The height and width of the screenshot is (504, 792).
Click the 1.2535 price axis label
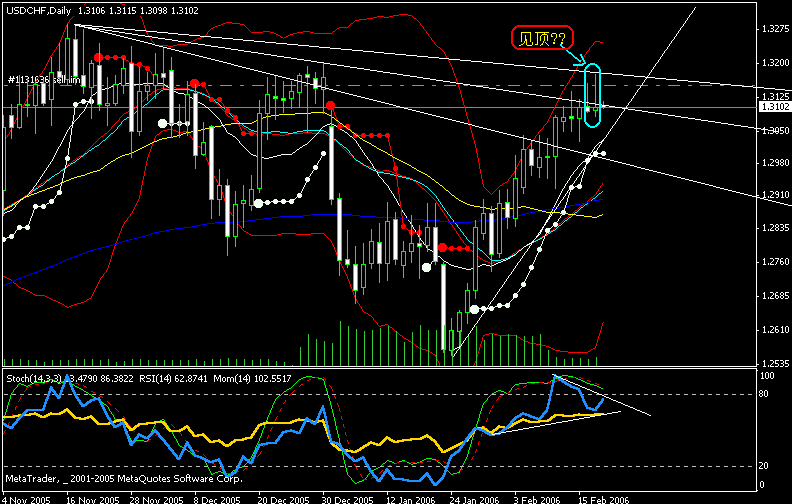(775, 364)
